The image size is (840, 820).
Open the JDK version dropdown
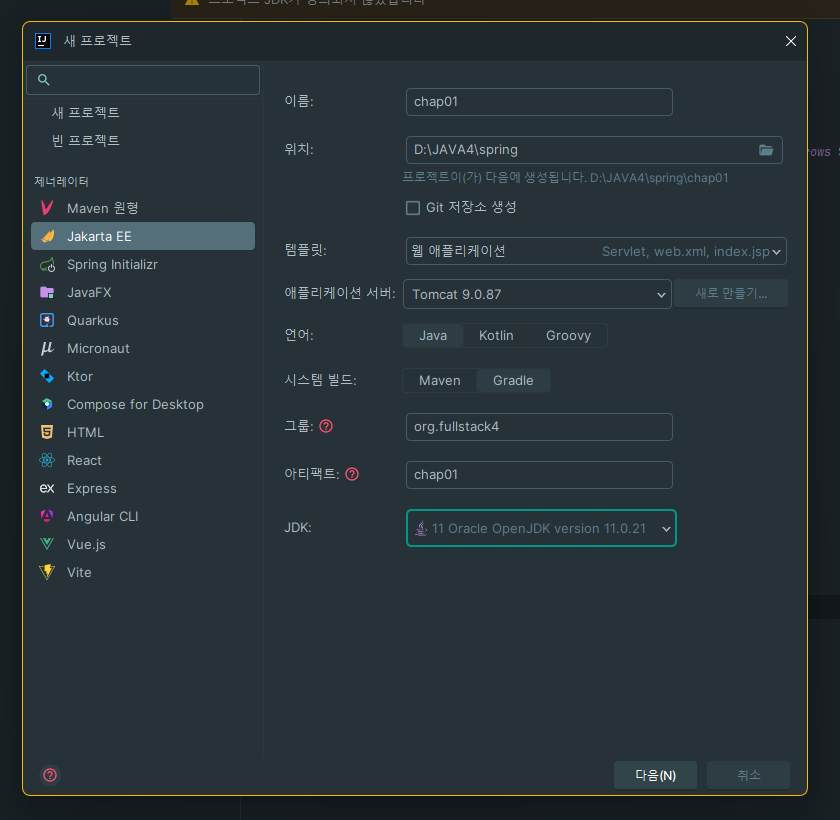tap(541, 529)
